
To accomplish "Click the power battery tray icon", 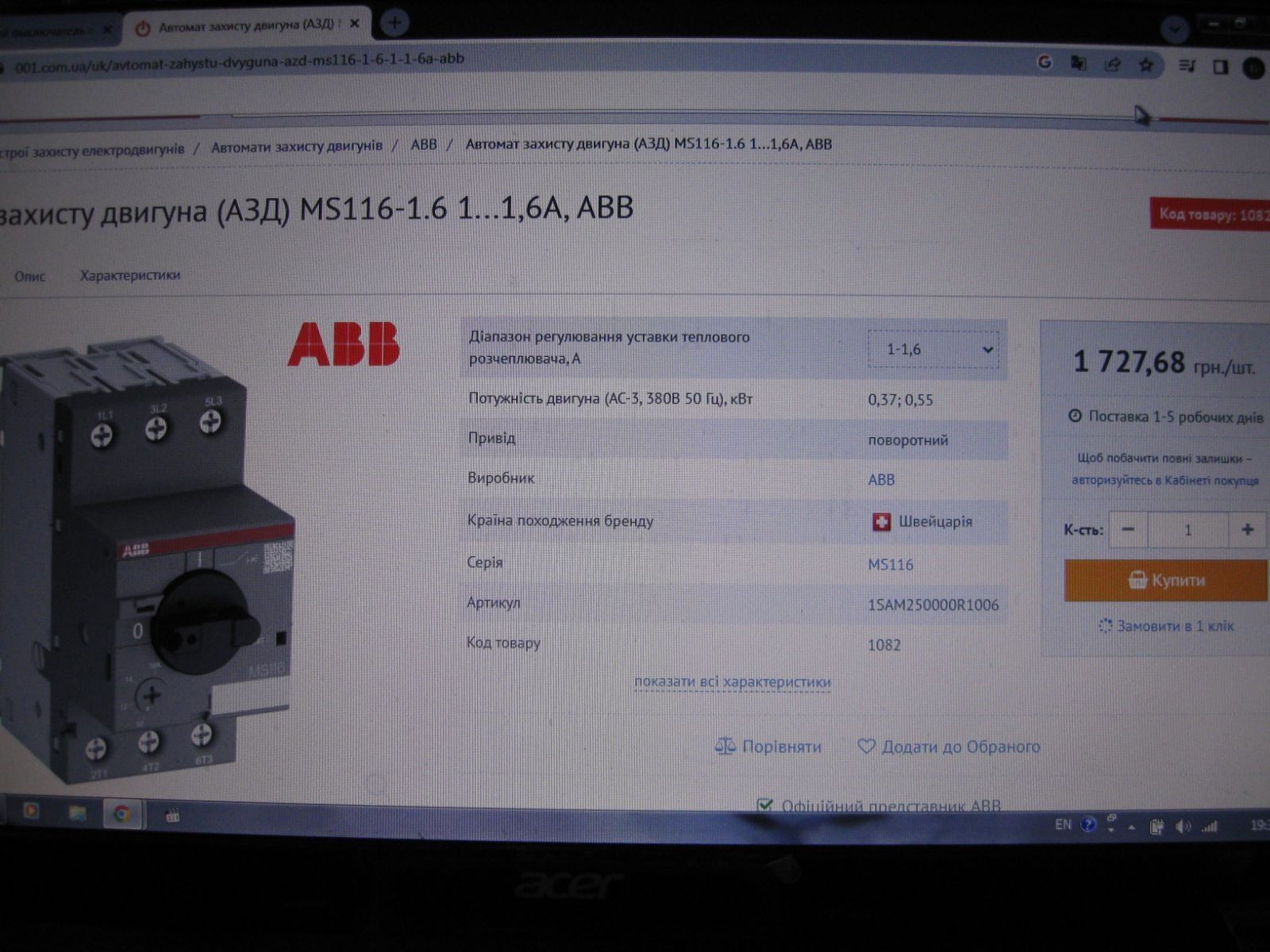I will 1156,827.
